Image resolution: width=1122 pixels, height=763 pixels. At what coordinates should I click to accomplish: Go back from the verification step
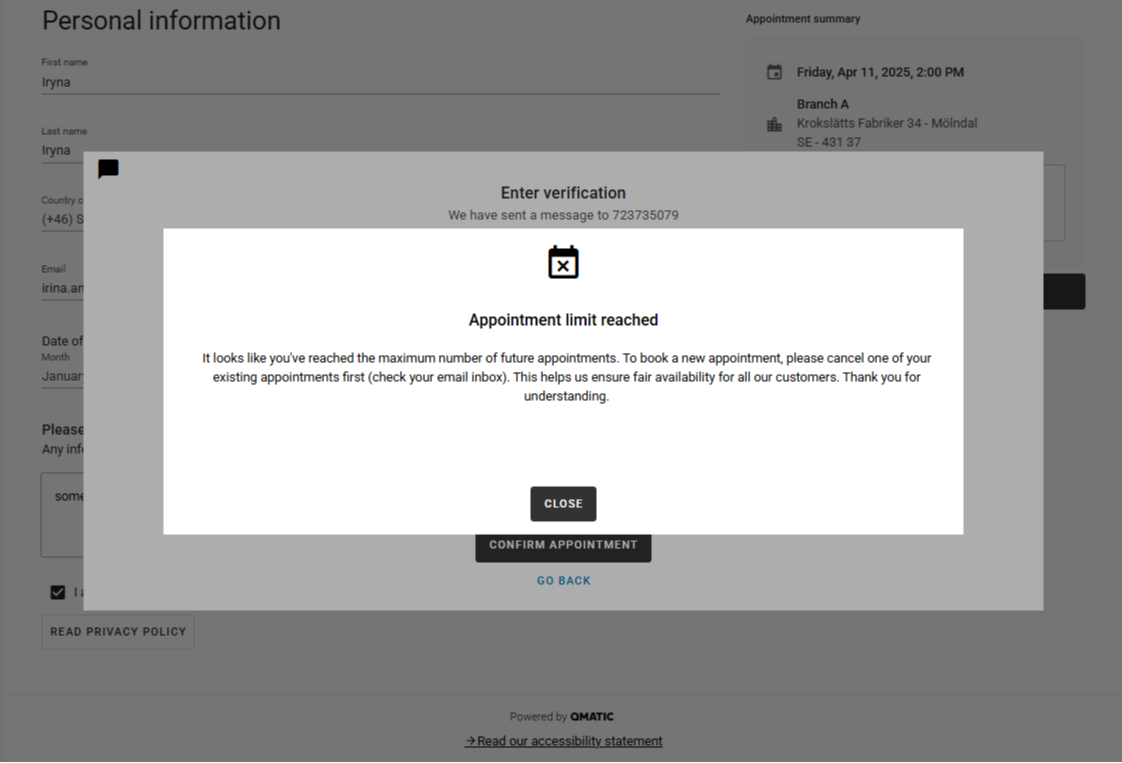(564, 580)
